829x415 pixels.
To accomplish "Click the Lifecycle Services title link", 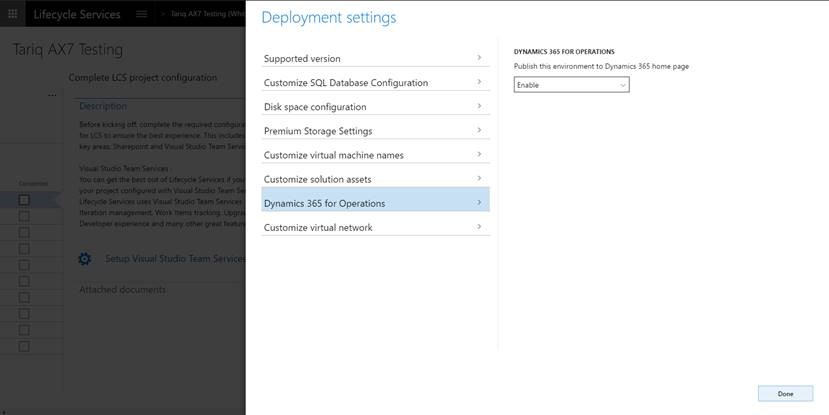I will [x=77, y=14].
